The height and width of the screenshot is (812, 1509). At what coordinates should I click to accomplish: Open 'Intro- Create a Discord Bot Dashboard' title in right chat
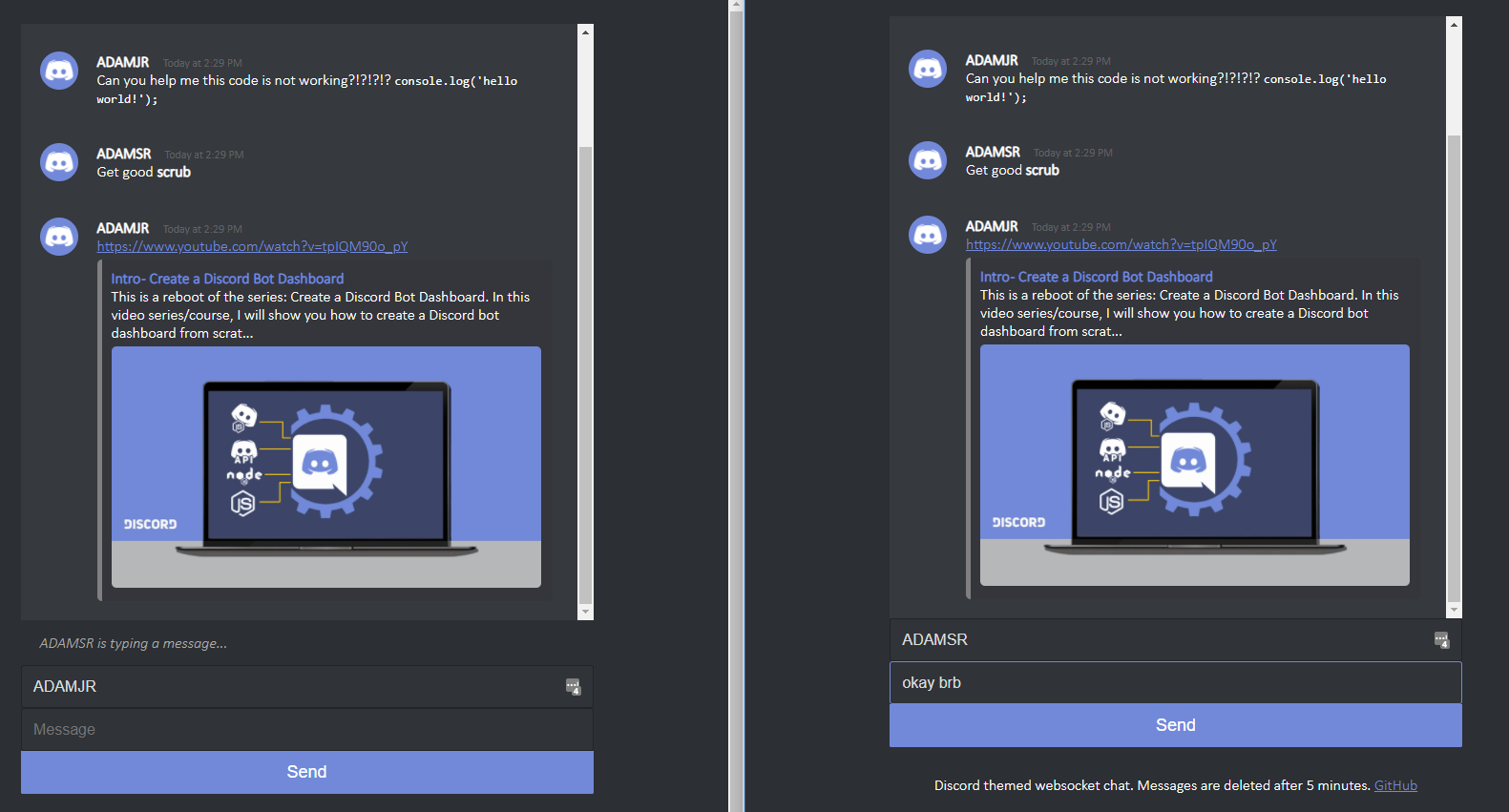click(1096, 277)
